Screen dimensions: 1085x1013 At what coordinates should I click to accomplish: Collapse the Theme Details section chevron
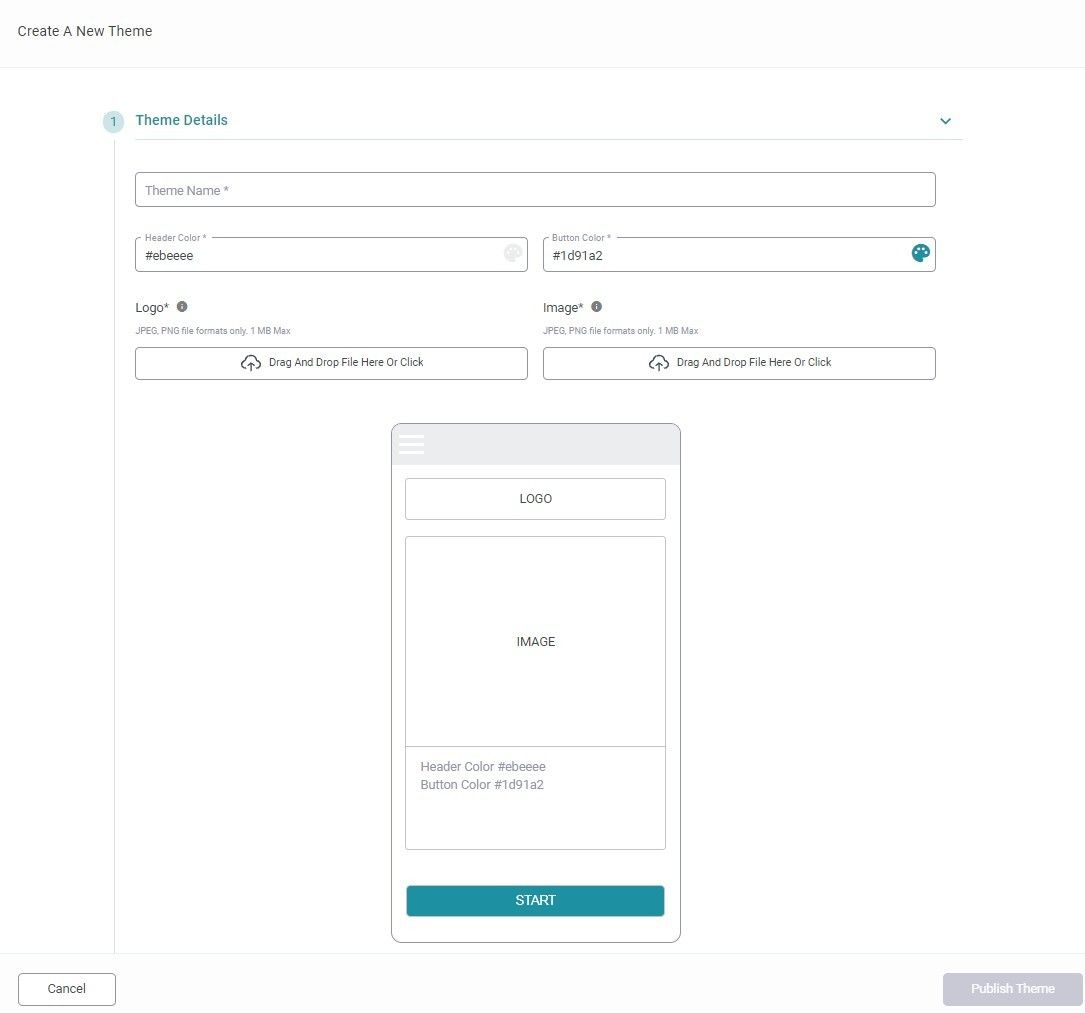click(x=945, y=121)
